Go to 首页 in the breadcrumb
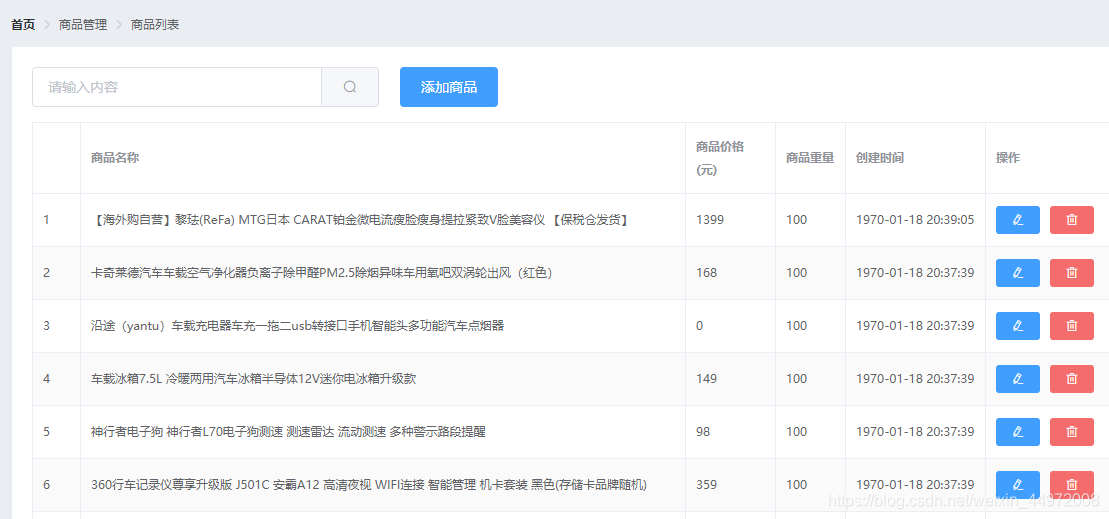 pos(23,25)
